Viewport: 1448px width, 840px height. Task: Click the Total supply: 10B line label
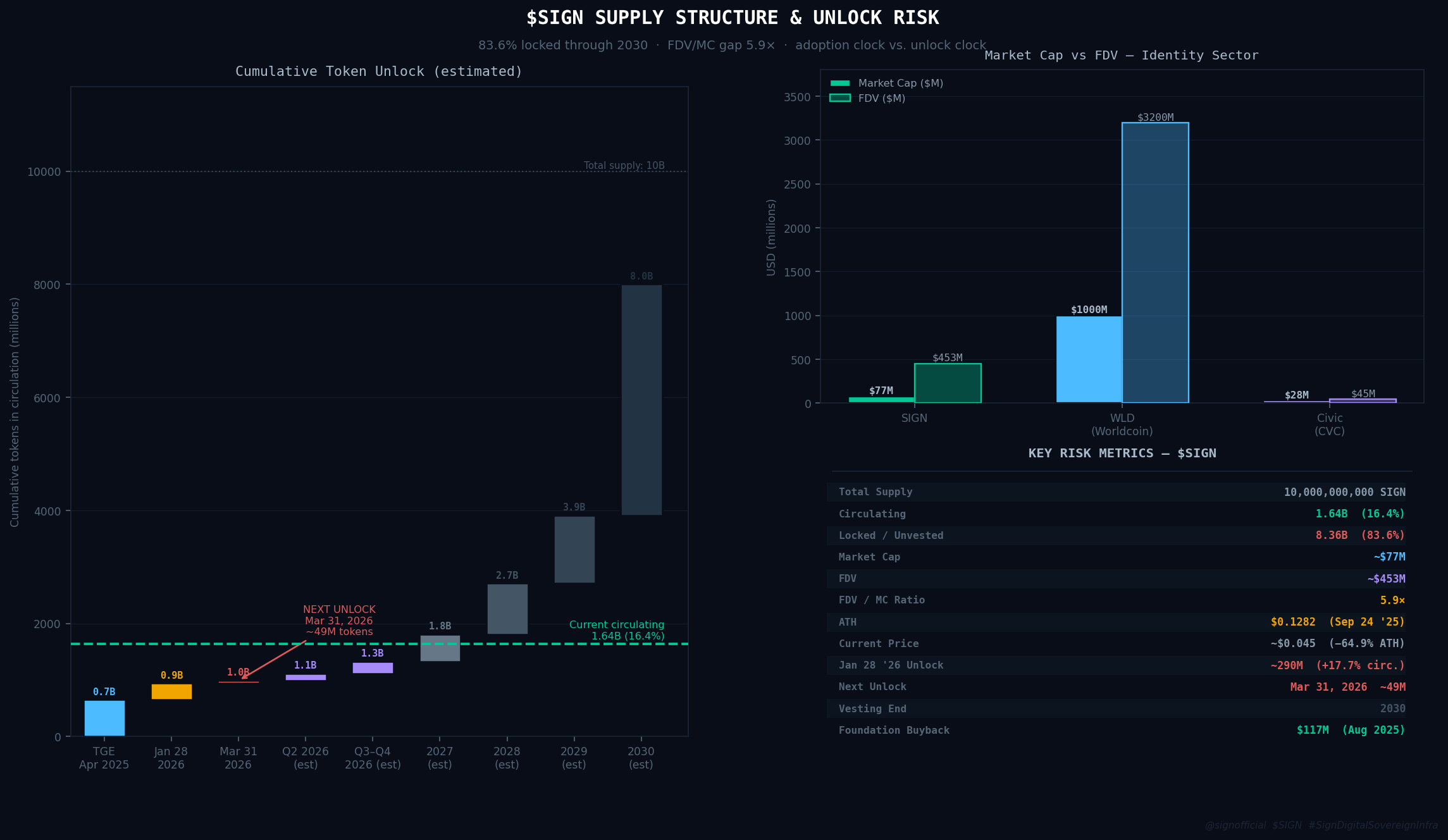tap(624, 166)
